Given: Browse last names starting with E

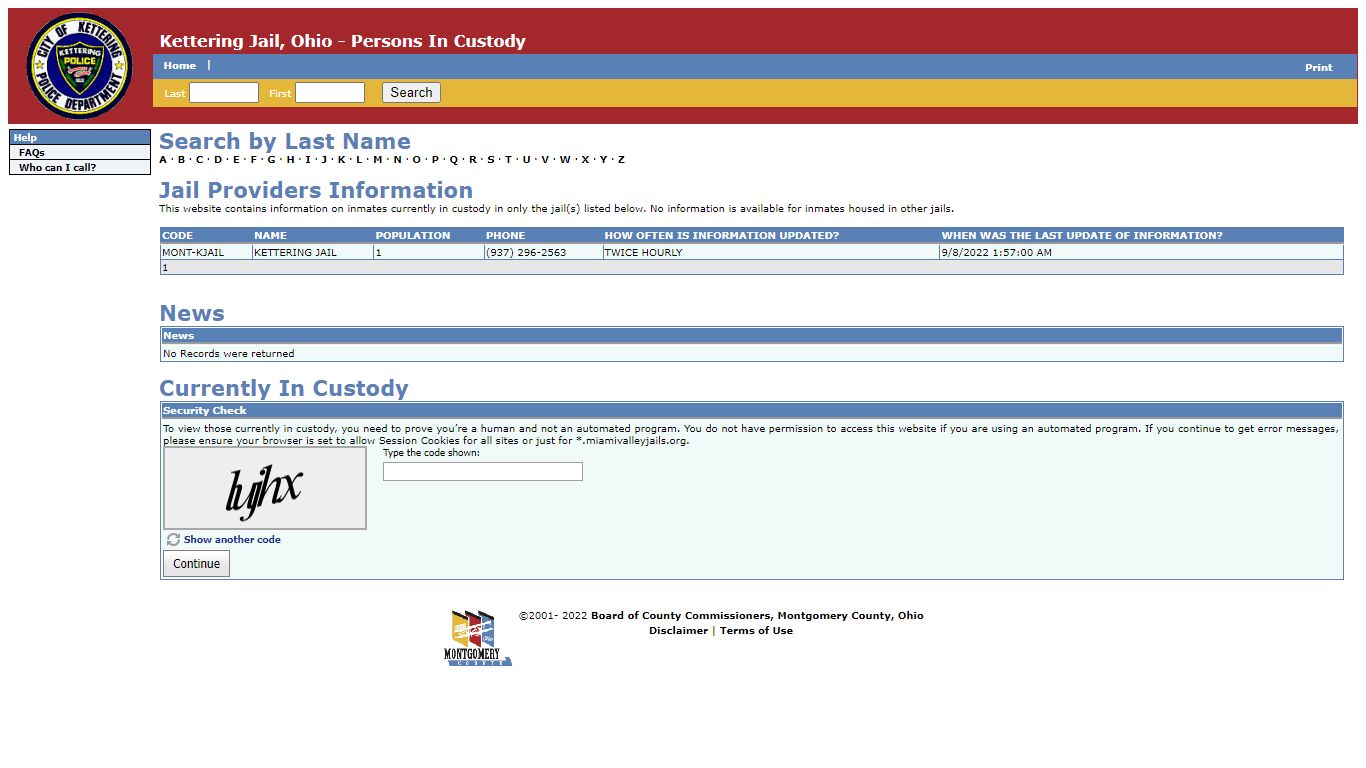Looking at the screenshot, I should [x=236, y=160].
